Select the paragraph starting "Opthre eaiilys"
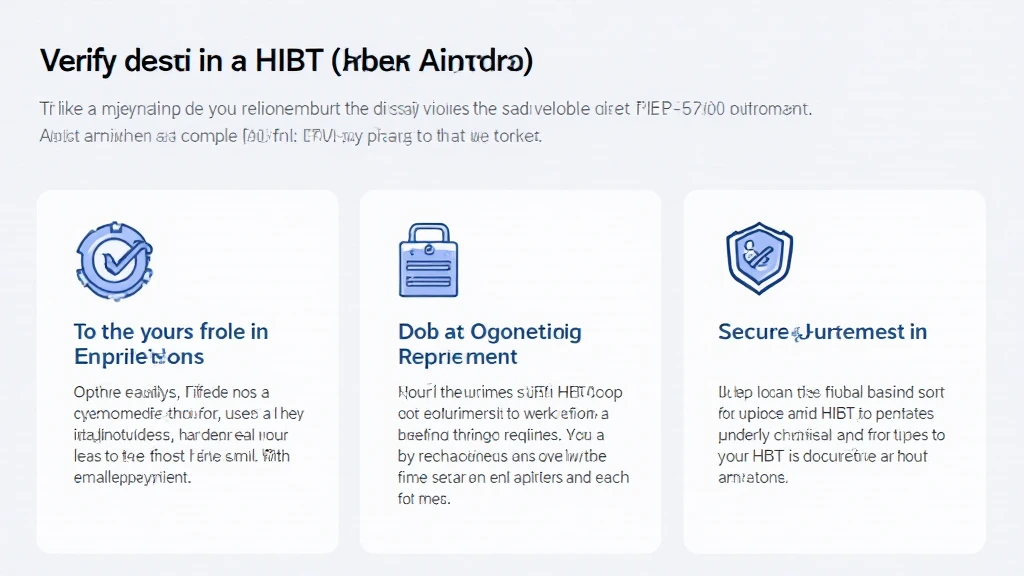This screenshot has width=1024, height=576. click(x=189, y=434)
